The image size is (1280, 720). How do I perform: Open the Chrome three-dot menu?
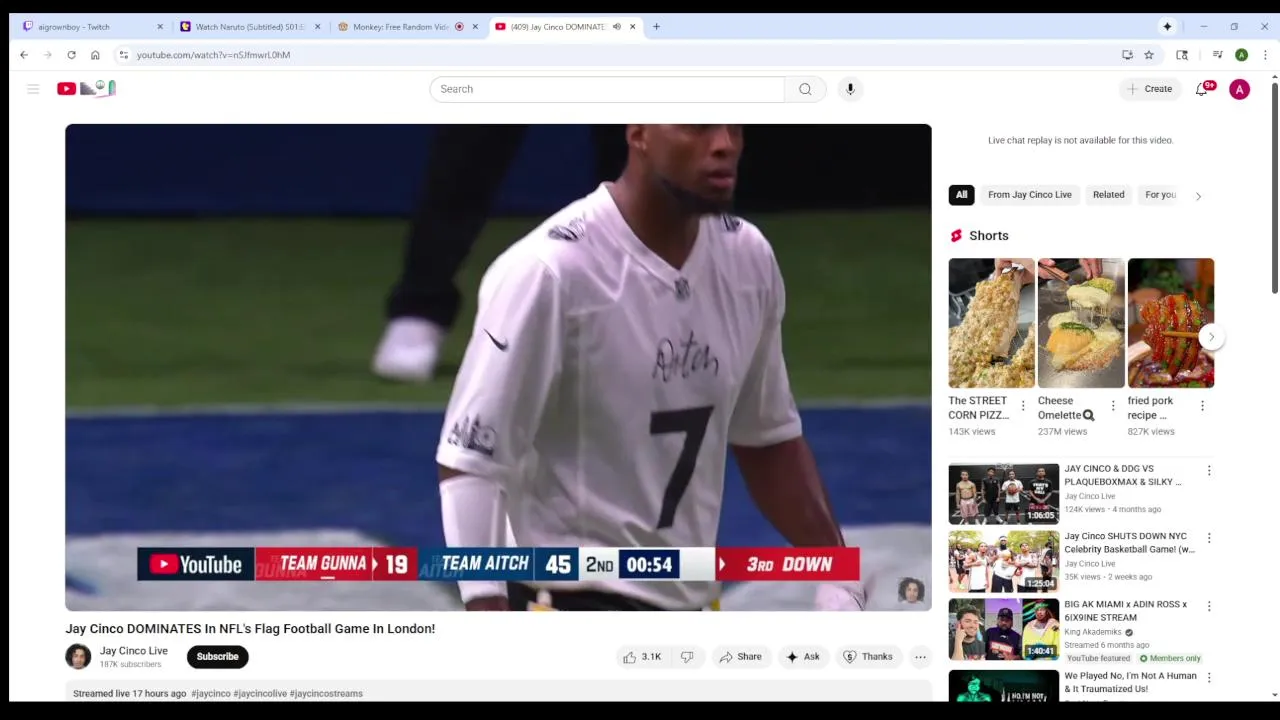tap(1265, 55)
